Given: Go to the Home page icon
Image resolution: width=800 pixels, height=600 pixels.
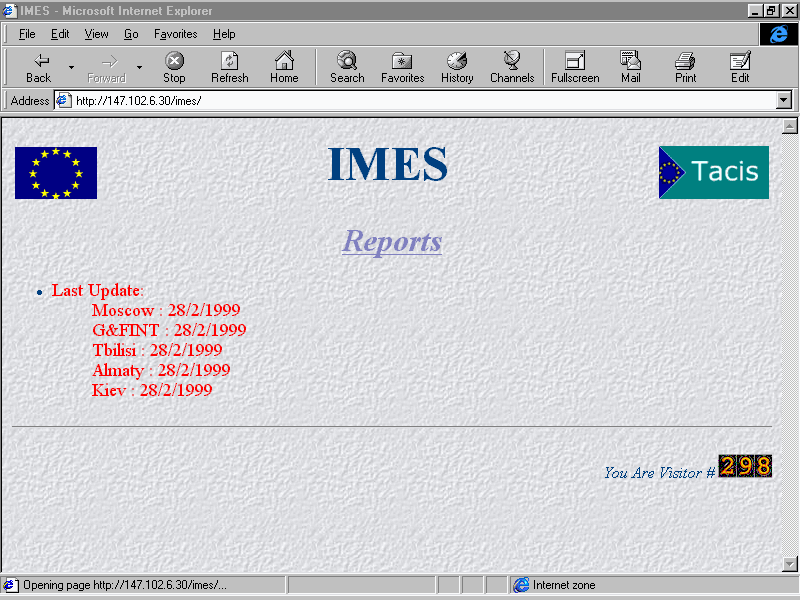Looking at the screenshot, I should click(284, 61).
